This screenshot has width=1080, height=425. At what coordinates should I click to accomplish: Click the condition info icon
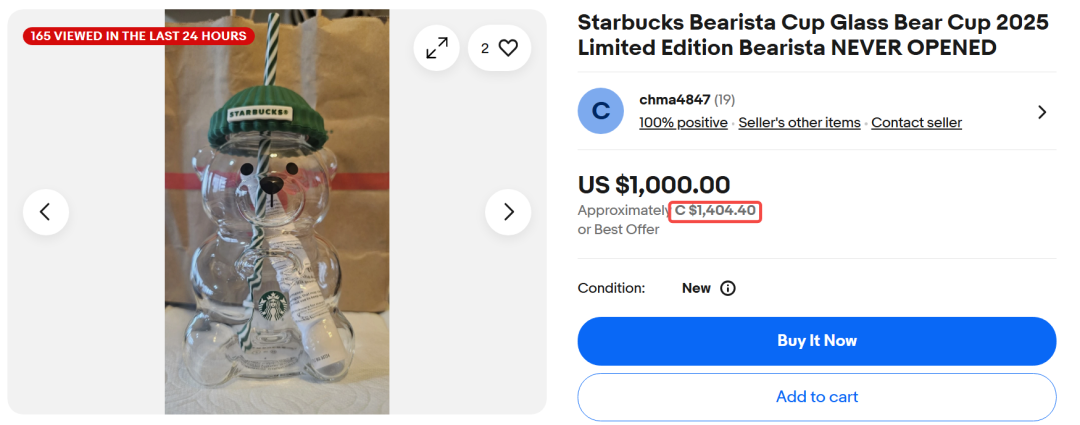[727, 288]
